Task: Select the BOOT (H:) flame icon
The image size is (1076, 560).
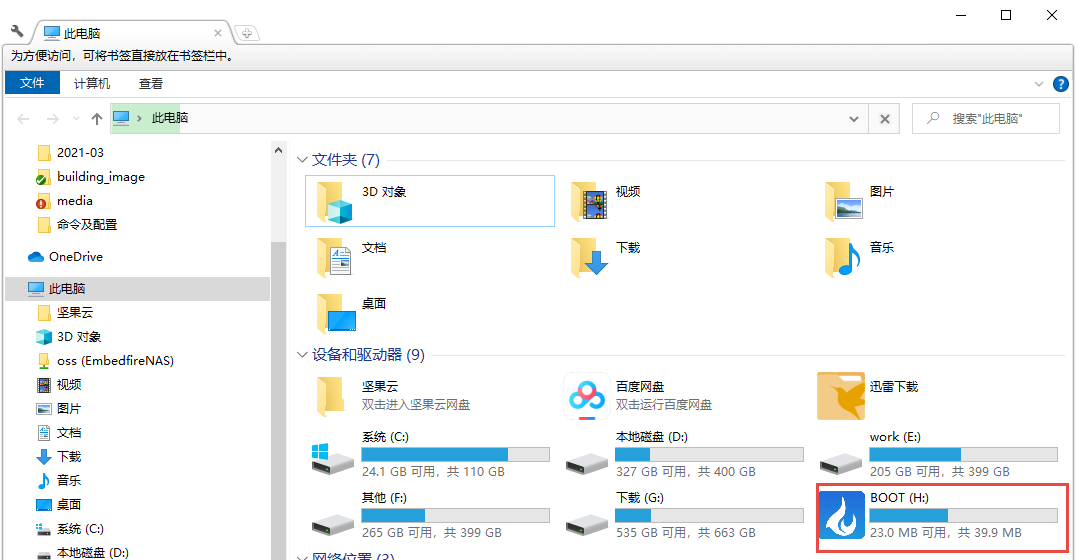Action: 841,515
